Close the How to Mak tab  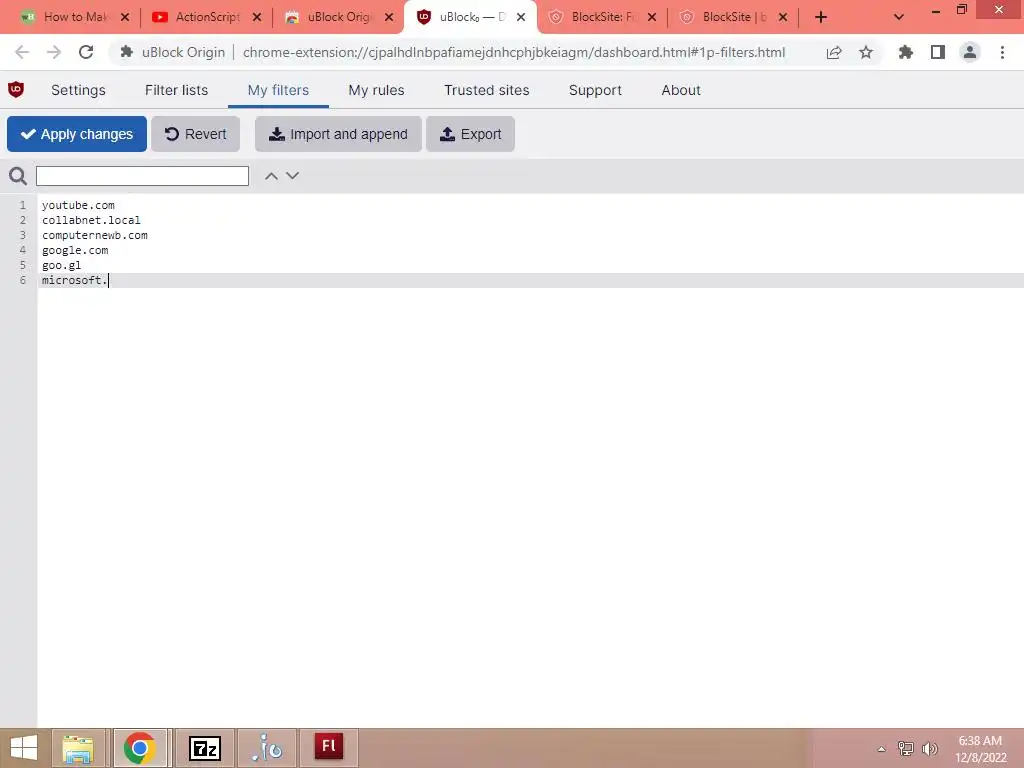pos(125,18)
